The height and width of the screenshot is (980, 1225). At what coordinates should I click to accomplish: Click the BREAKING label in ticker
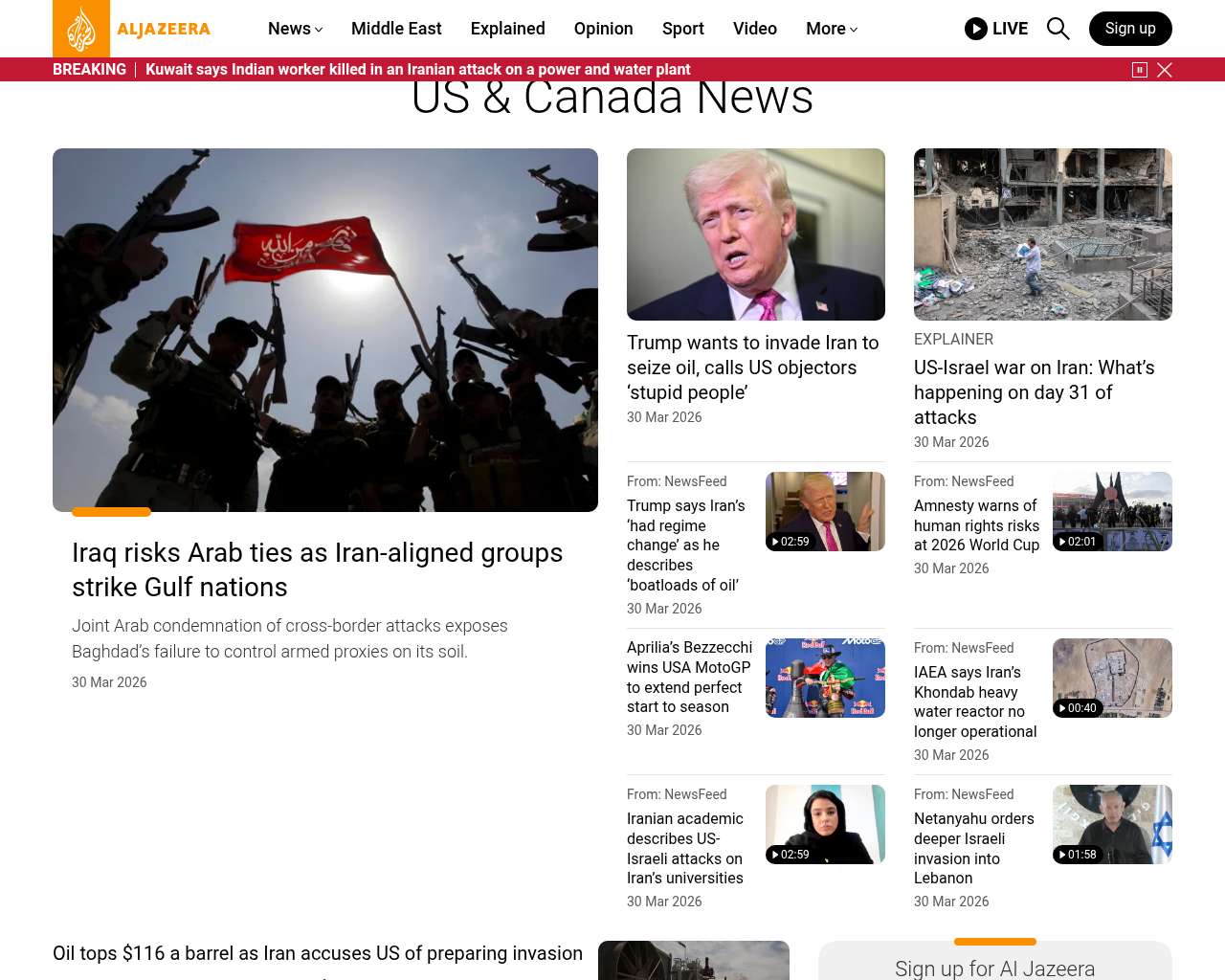89,70
